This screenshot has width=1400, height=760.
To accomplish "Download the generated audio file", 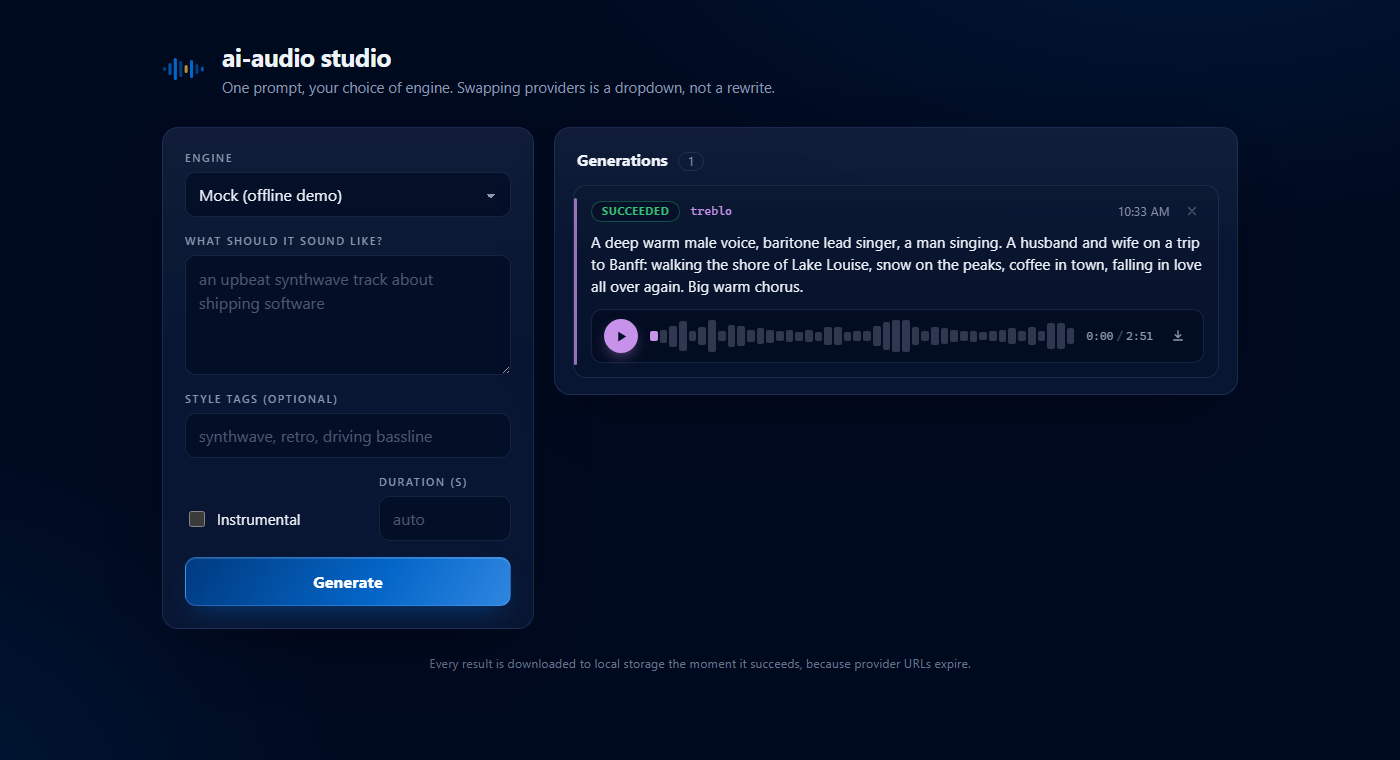I will [1178, 336].
